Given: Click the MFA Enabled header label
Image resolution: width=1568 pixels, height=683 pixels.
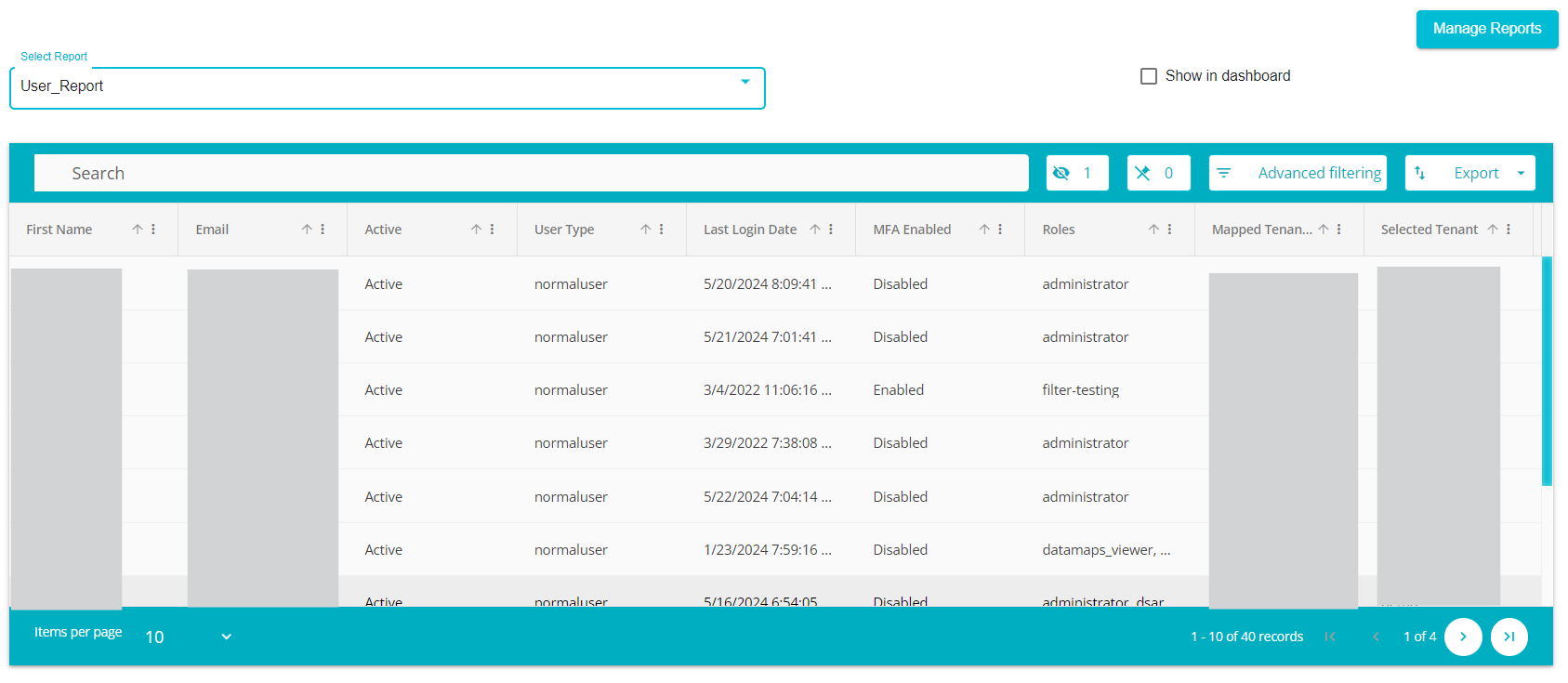Looking at the screenshot, I should [912, 230].
